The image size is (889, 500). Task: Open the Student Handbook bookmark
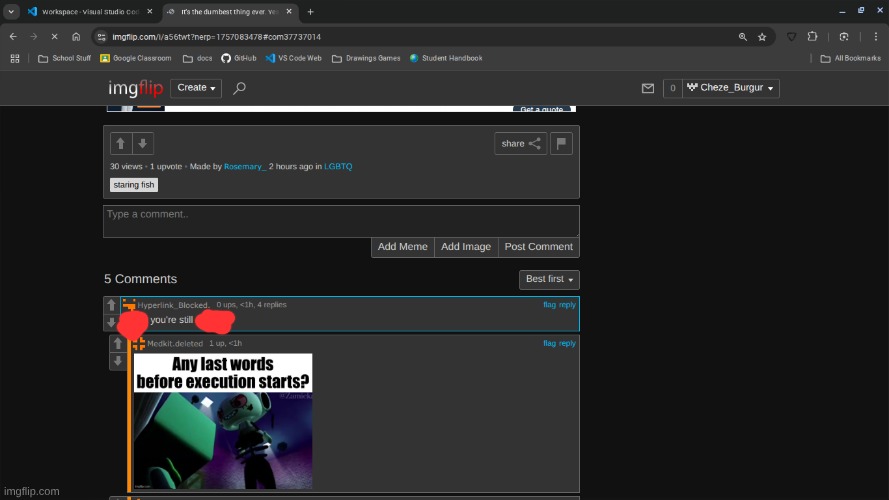pos(446,58)
